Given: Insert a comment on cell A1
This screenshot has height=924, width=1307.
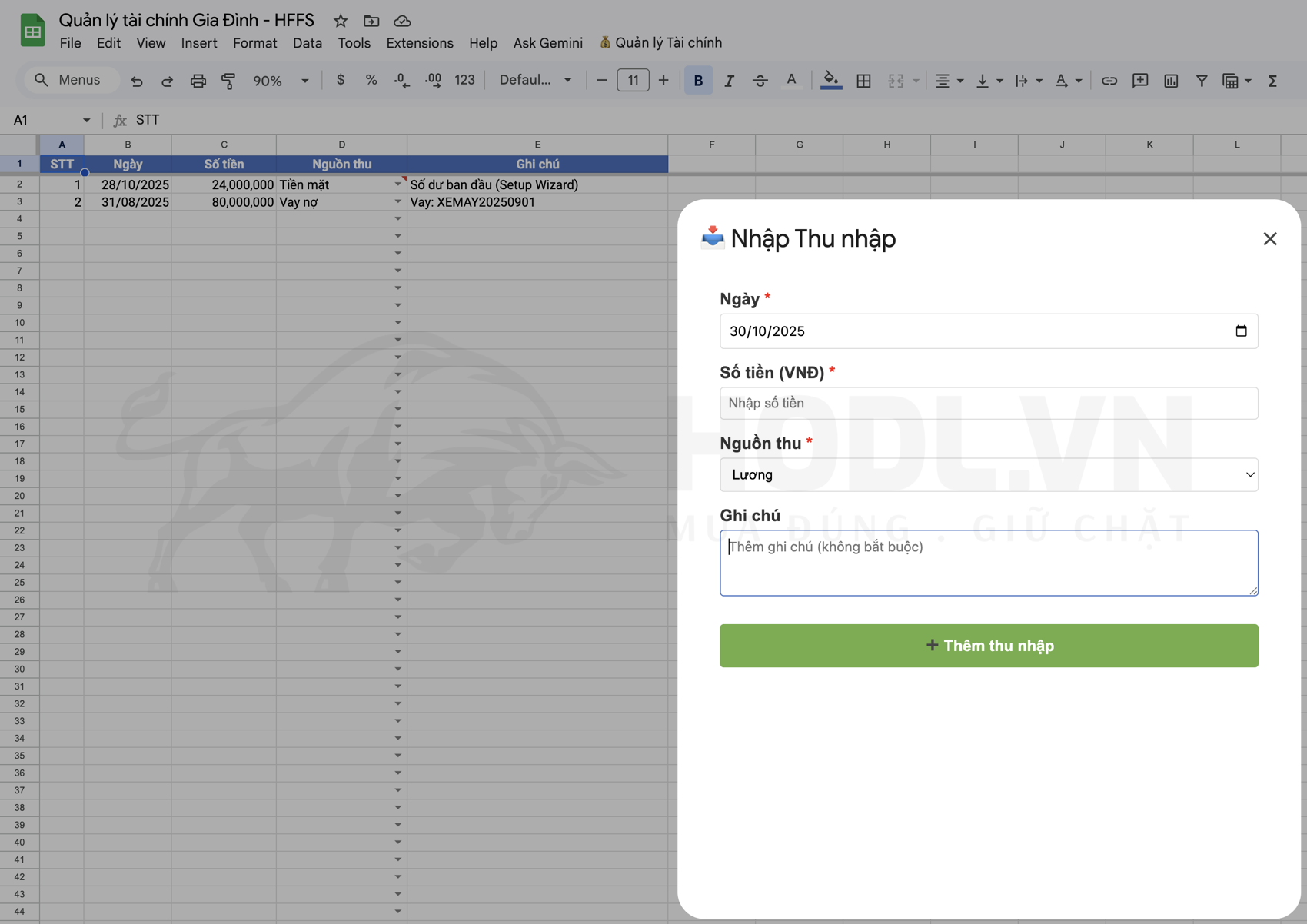Looking at the screenshot, I should [x=1140, y=80].
